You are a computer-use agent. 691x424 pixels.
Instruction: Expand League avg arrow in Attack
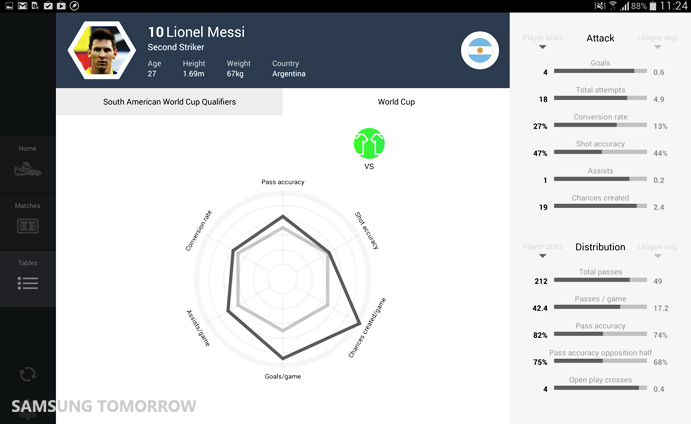pyautogui.click(x=657, y=47)
